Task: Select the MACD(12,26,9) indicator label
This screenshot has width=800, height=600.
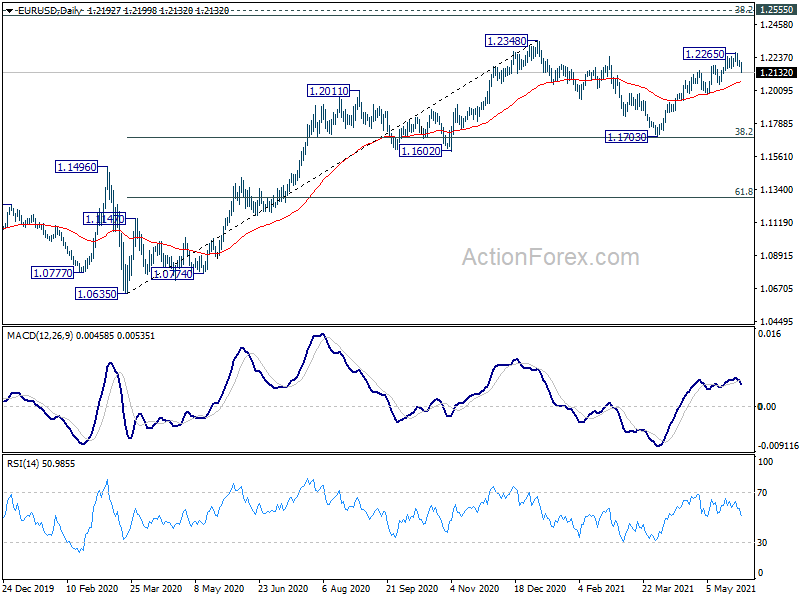Action: point(40,336)
